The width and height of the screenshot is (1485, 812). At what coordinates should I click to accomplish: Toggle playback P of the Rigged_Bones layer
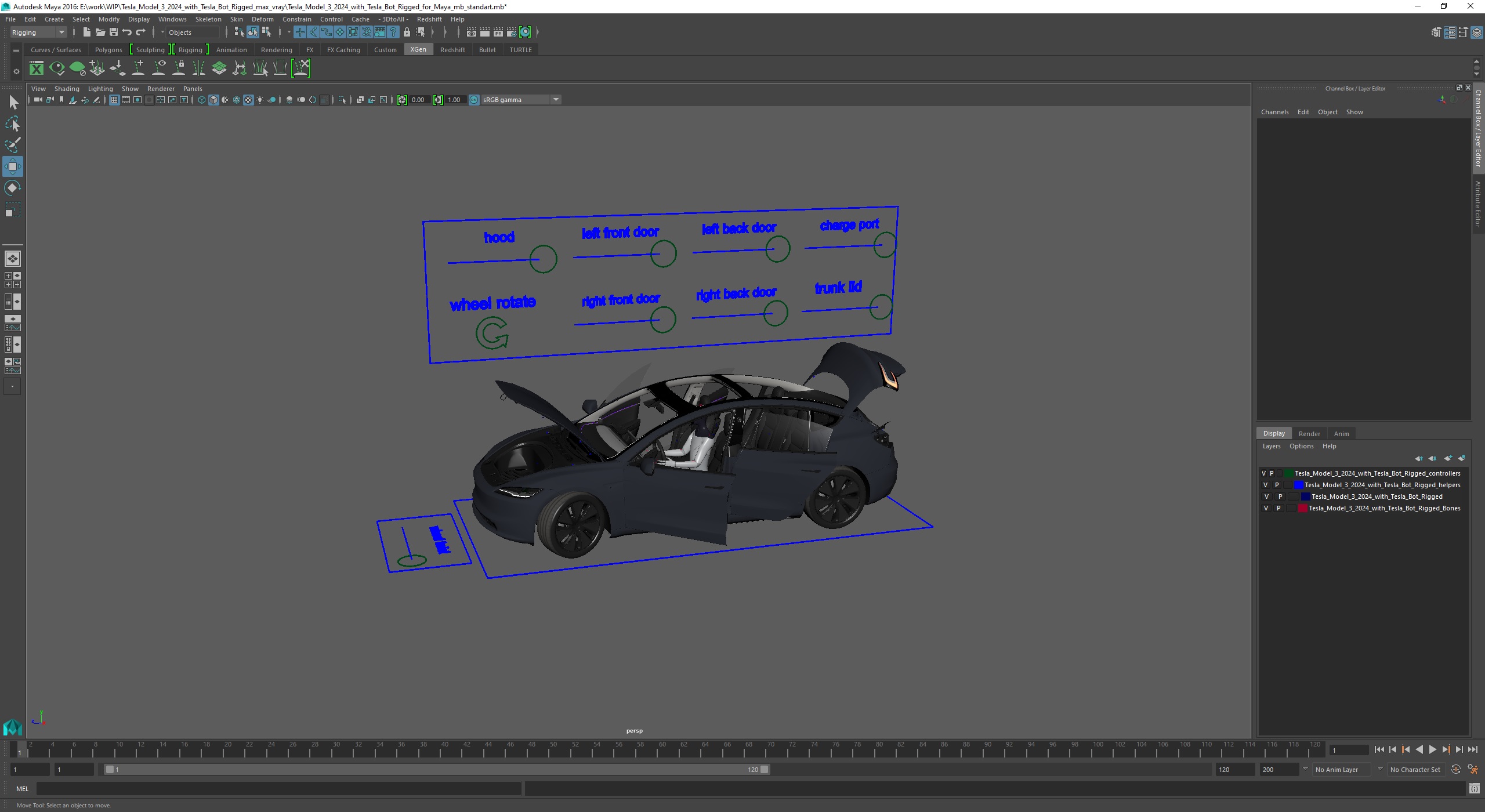pos(1278,508)
